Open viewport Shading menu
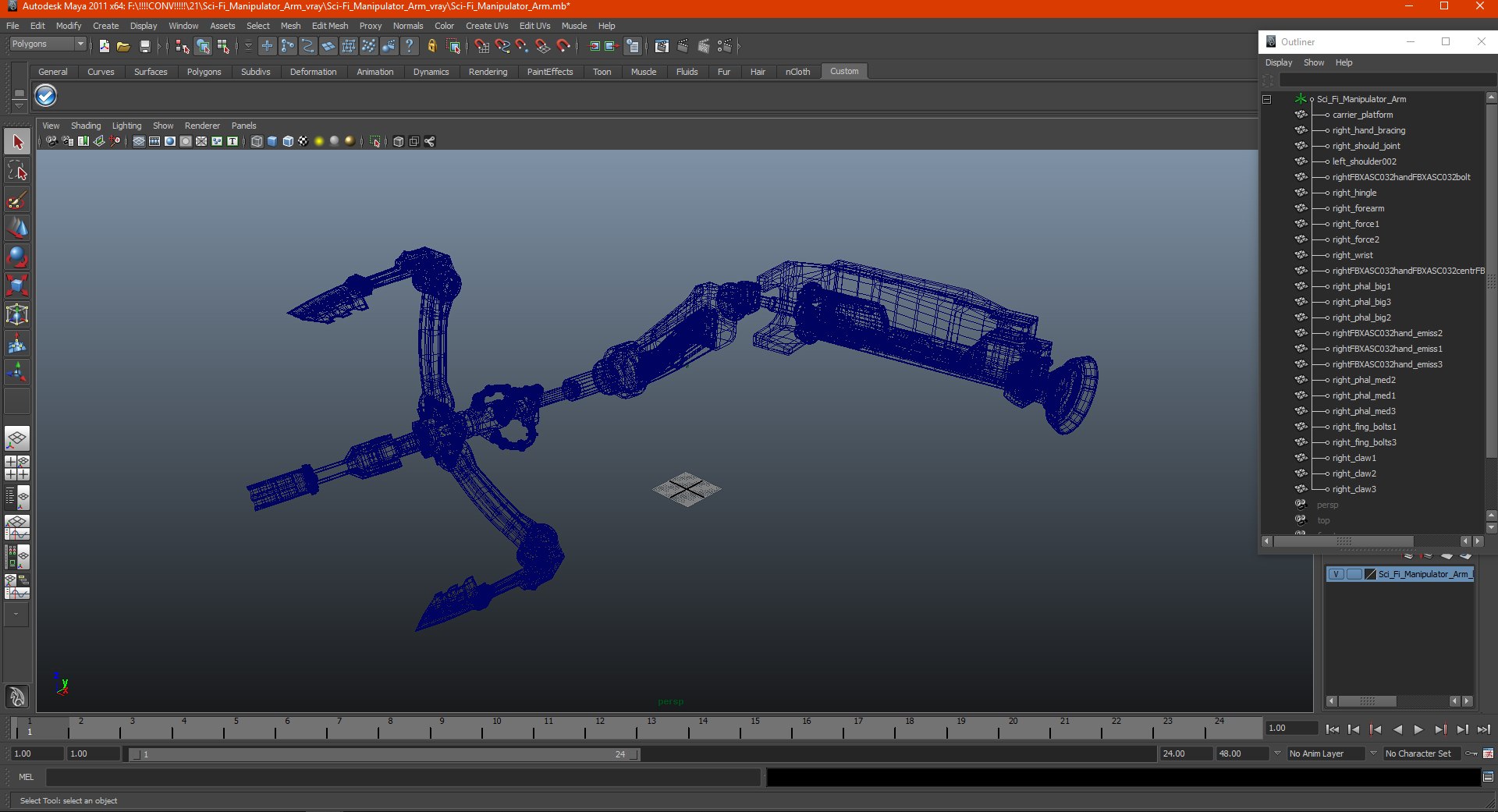The height and width of the screenshot is (812, 1498). pyautogui.click(x=86, y=126)
